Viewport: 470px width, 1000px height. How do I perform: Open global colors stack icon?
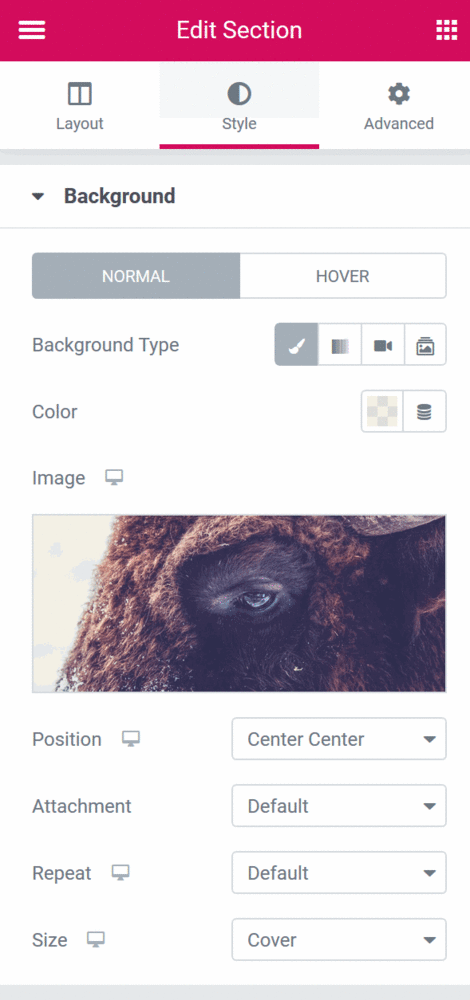pyautogui.click(x=425, y=412)
